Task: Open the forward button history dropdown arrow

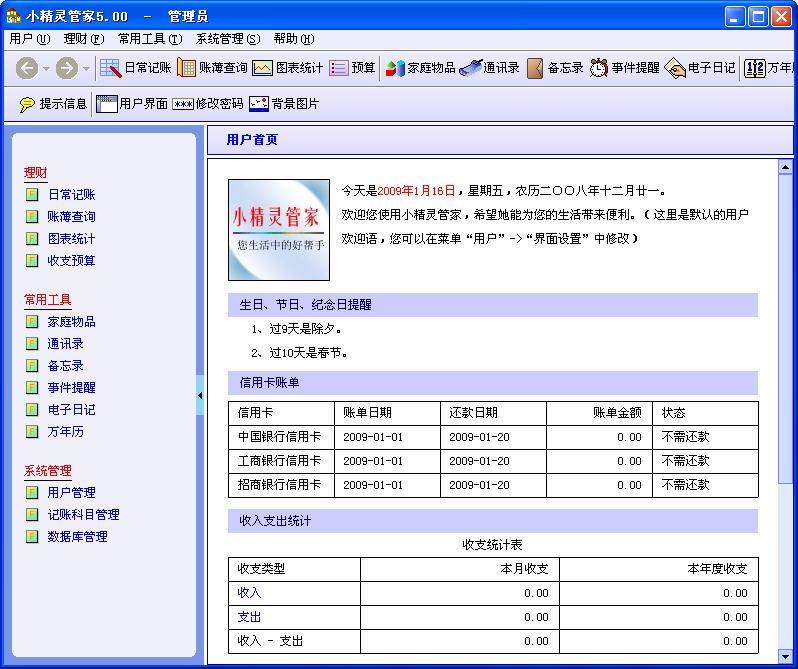Action: pyautogui.click(x=86, y=68)
